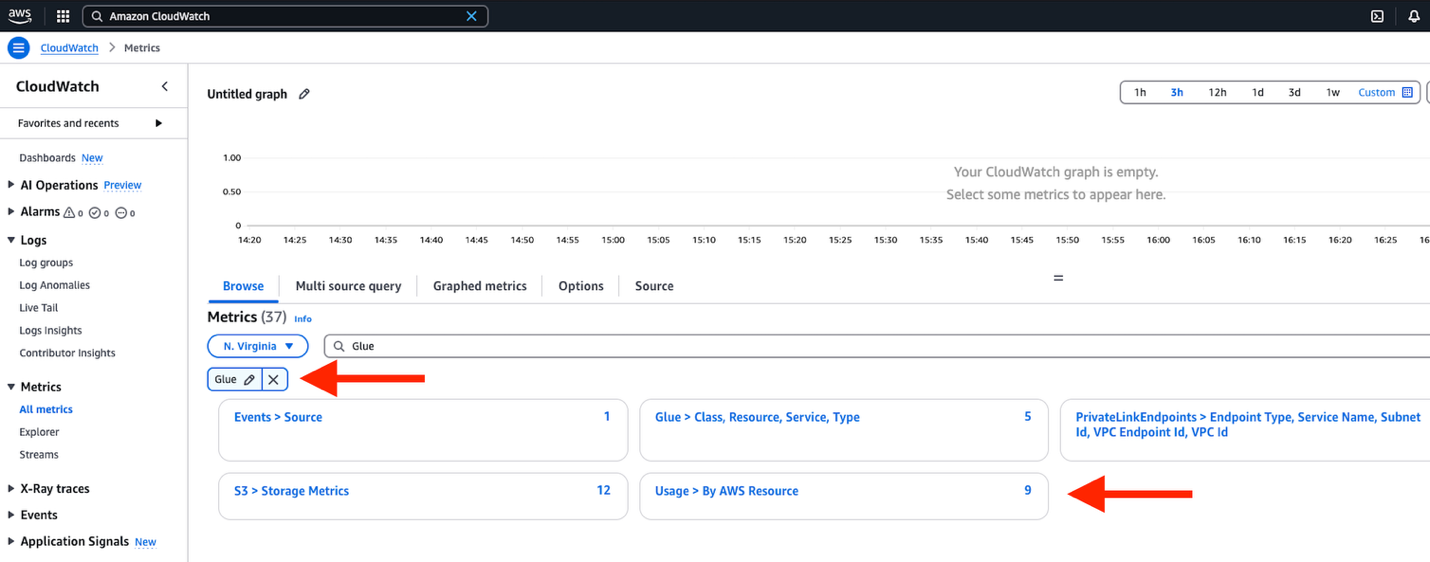The height and width of the screenshot is (562, 1430).
Task: Expand the X-Ray traces section
Action: [x=11, y=489]
